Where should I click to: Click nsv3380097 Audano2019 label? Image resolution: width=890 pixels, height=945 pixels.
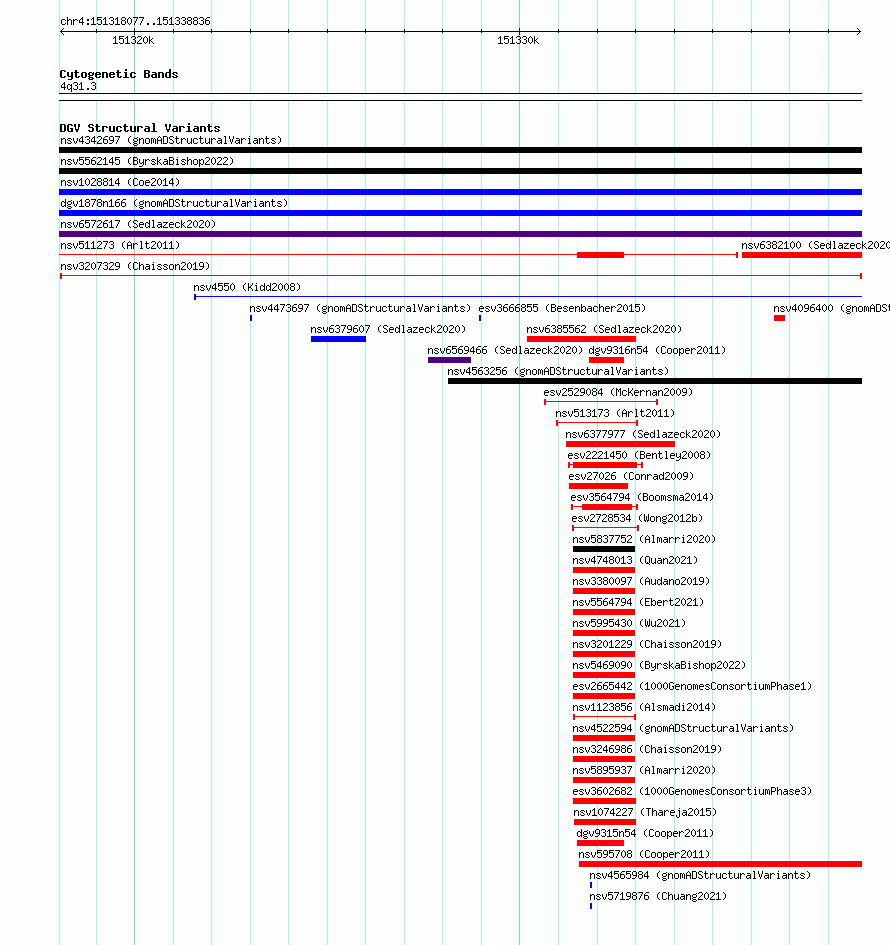tap(641, 582)
